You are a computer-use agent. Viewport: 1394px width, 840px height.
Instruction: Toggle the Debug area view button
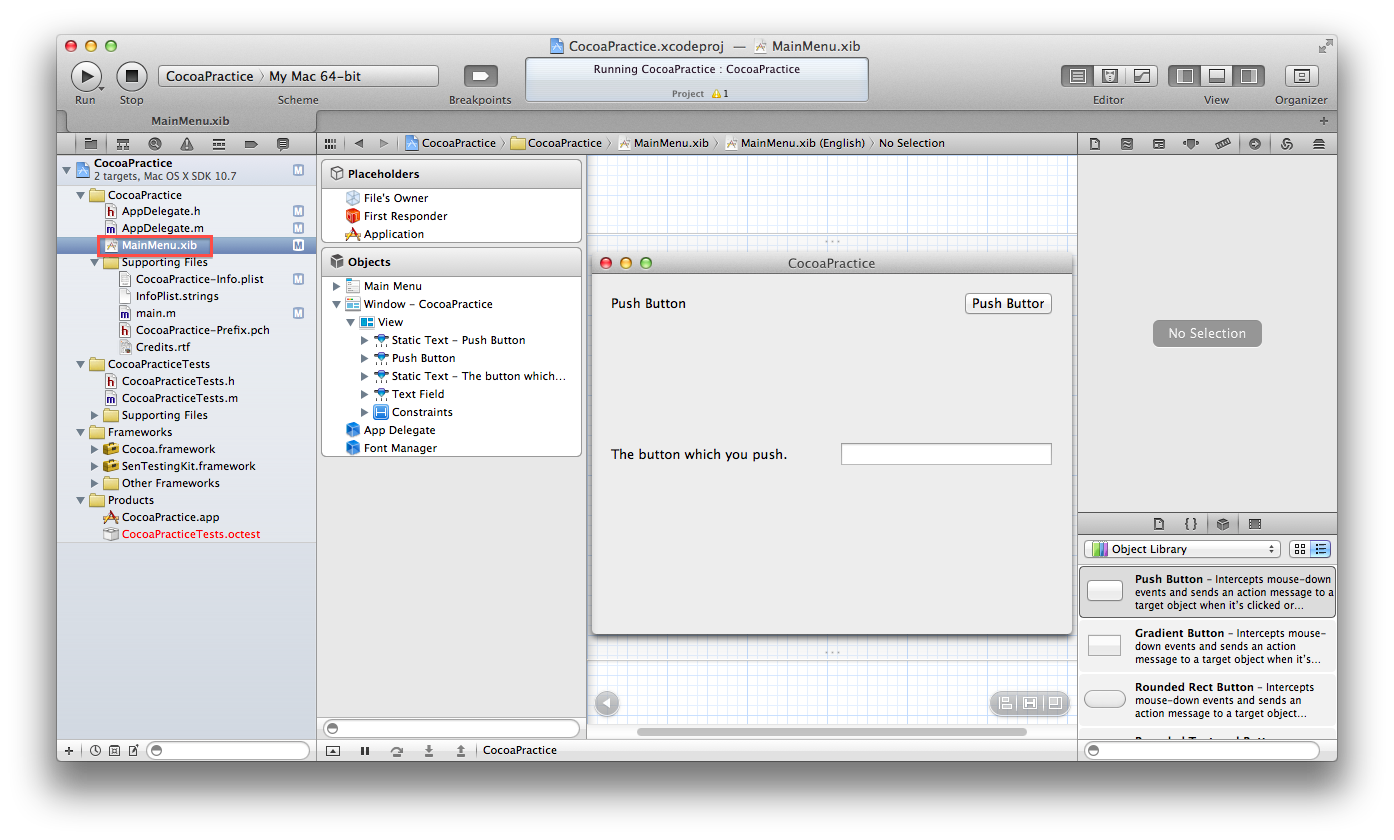tap(1217, 76)
